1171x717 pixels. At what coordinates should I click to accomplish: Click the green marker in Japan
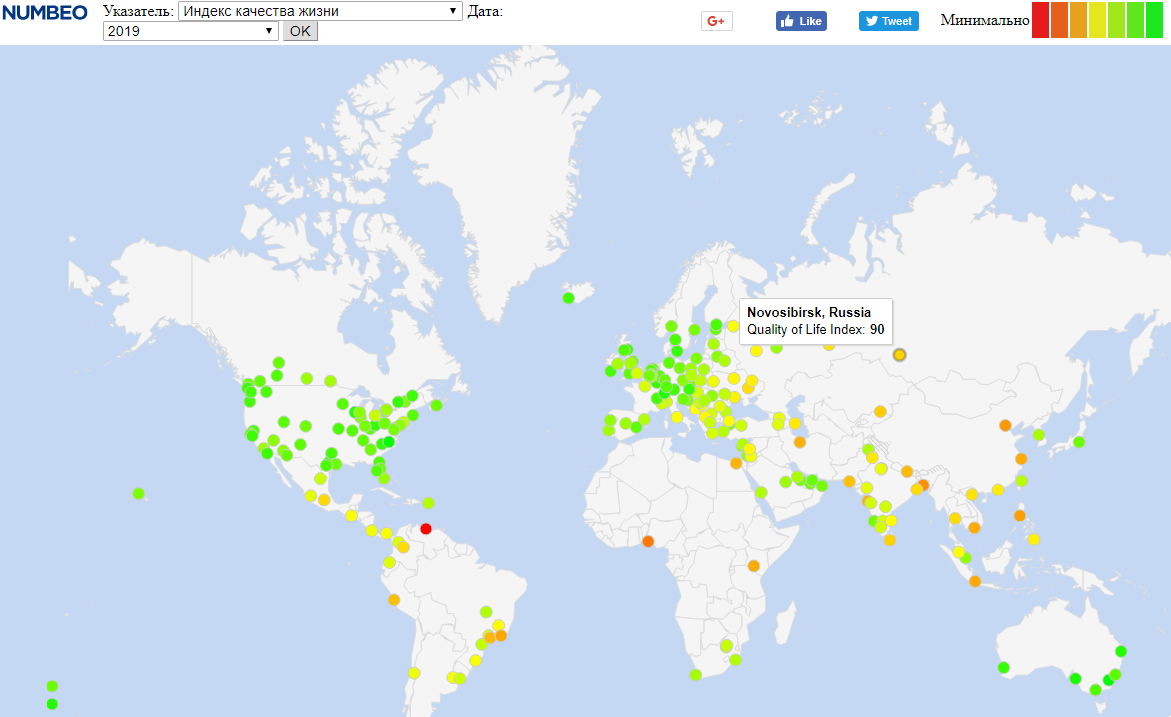pos(1079,441)
